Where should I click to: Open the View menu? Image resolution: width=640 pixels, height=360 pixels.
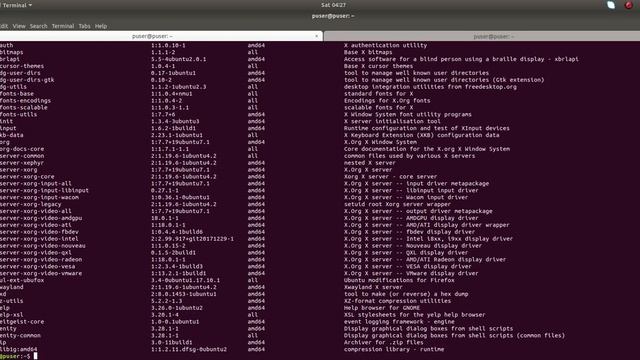pyautogui.click(x=19, y=26)
